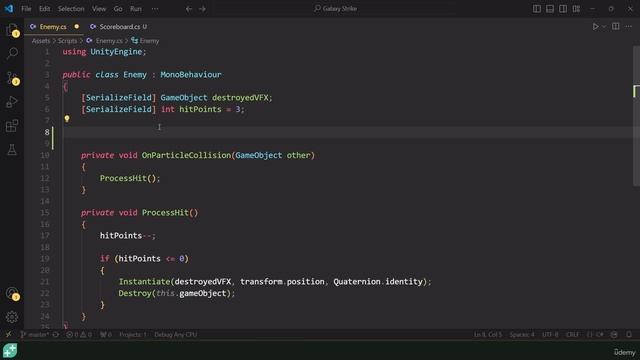Viewport: 640px width, 360px height.
Task: Click the Ln Col cursor position indicator
Action: click(488, 335)
